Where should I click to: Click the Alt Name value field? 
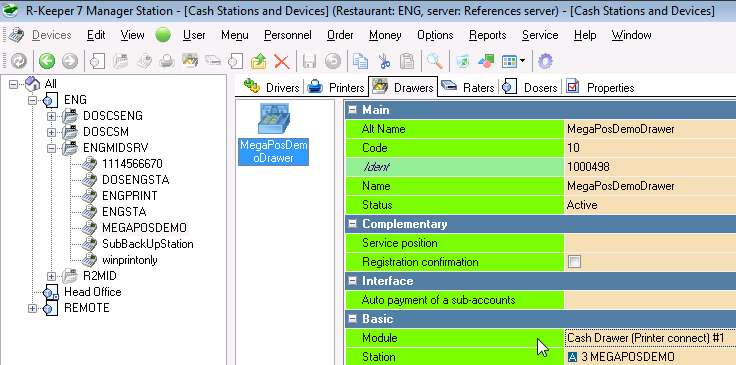coord(650,129)
